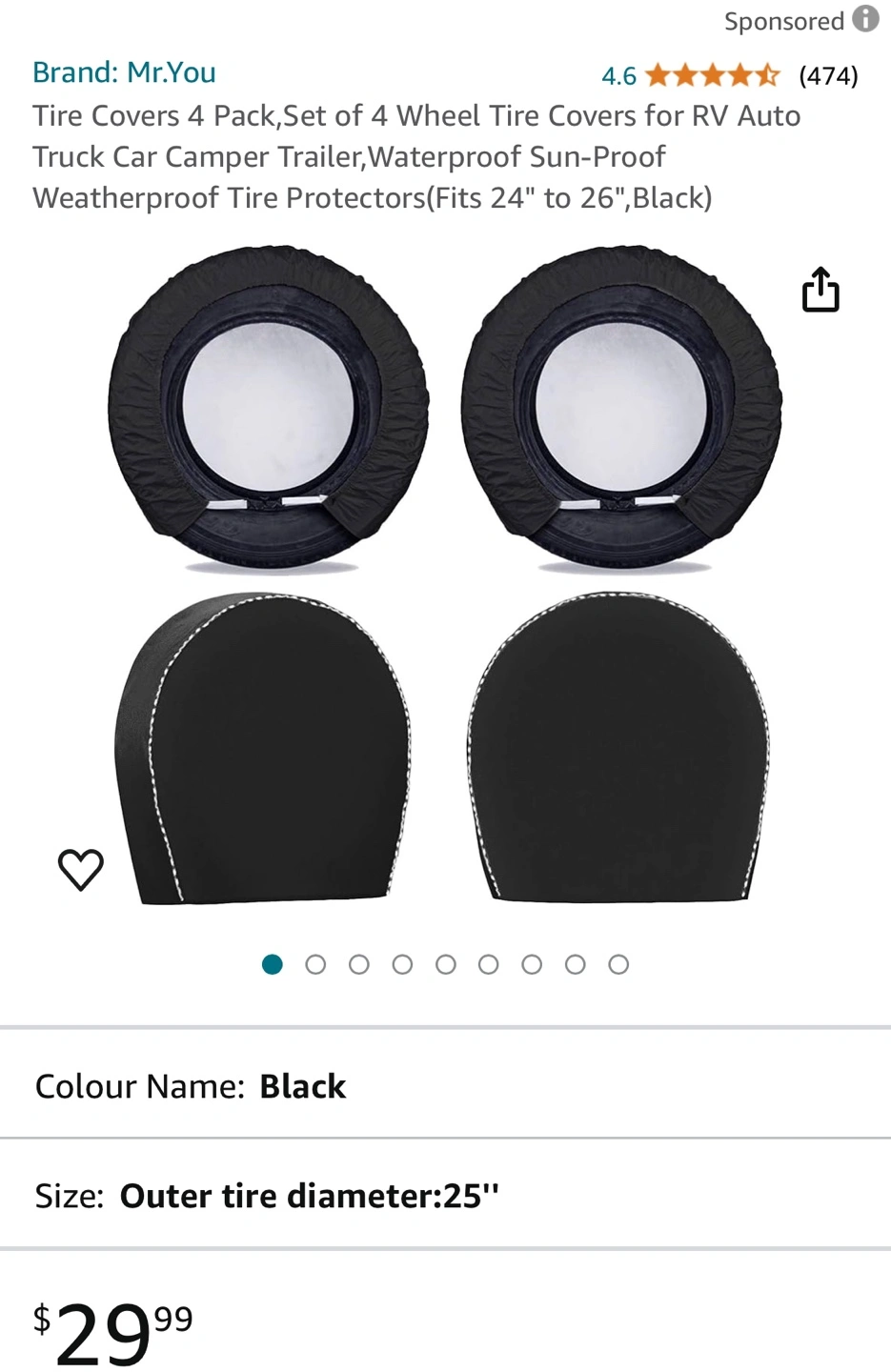
Task: Go to the third product image dot
Action: (359, 964)
